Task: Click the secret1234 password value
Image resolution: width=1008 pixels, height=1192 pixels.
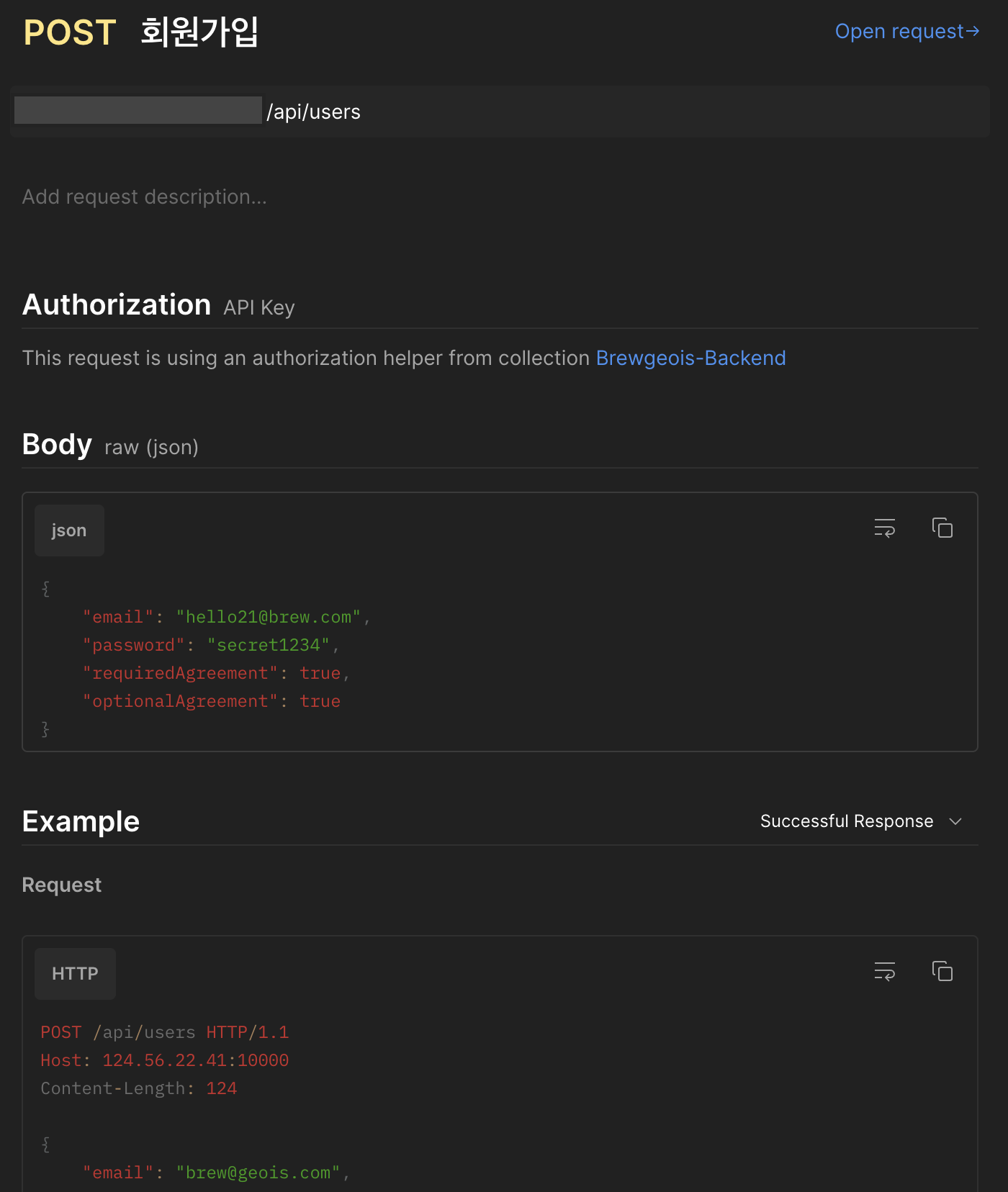Action: click(x=269, y=645)
